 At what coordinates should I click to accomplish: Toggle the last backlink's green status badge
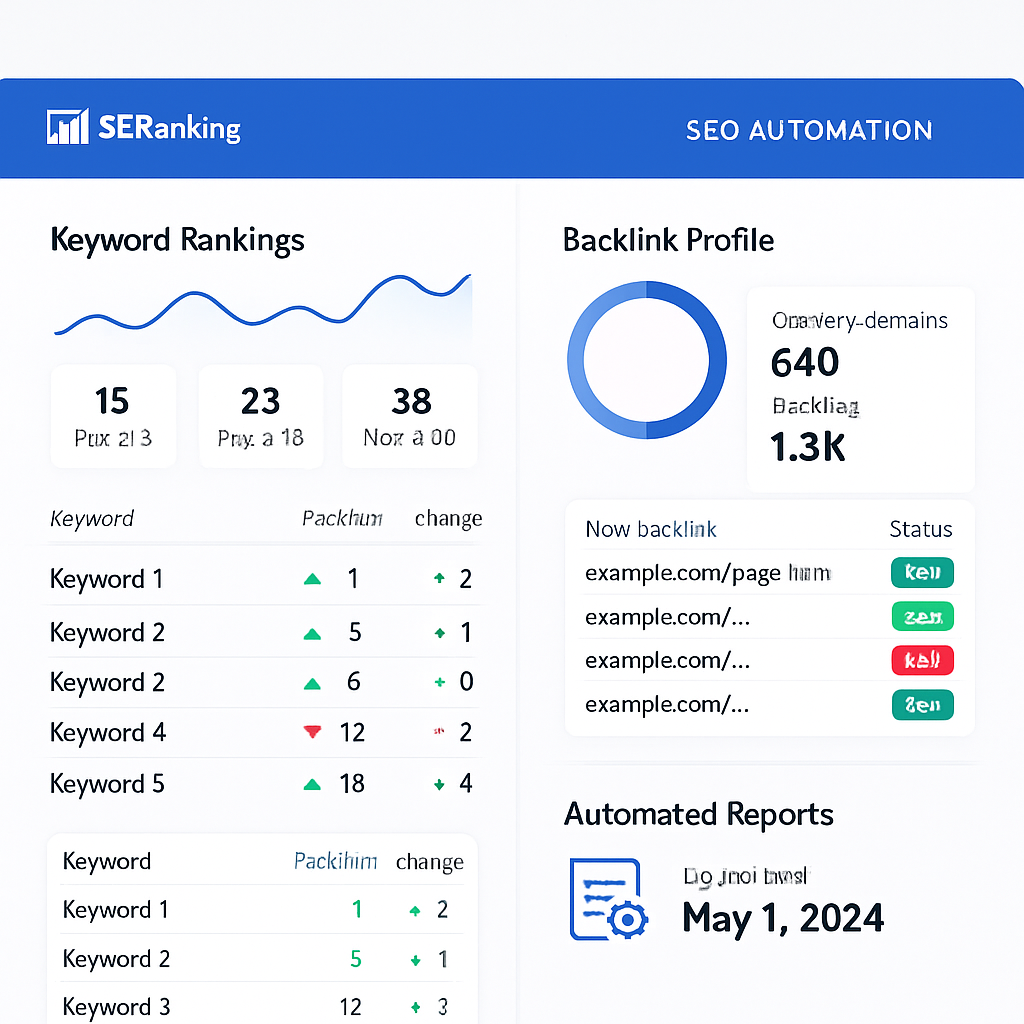[921, 704]
